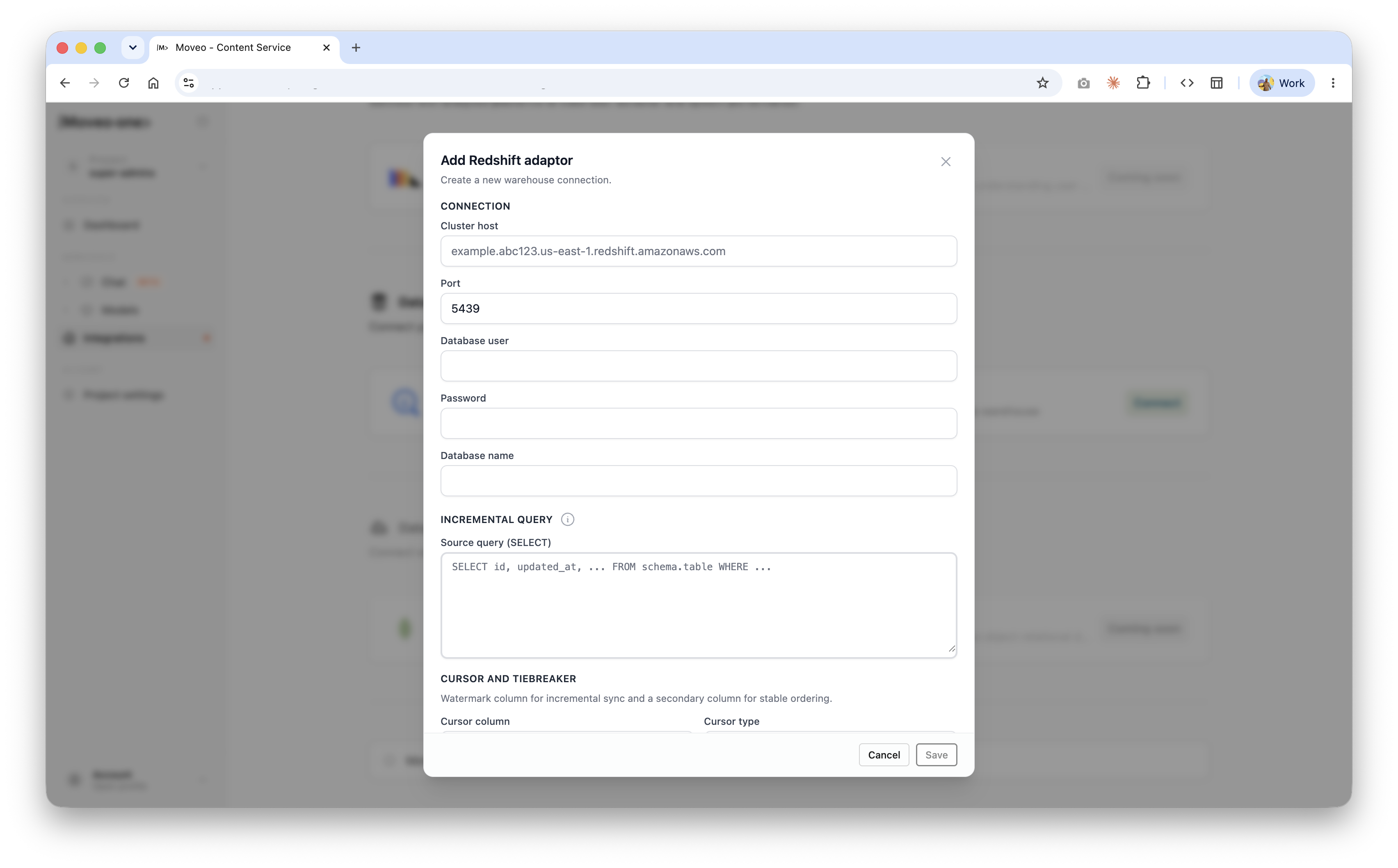Click the Port field showing 5439
This screenshot has height=868, width=1398.
[699, 308]
